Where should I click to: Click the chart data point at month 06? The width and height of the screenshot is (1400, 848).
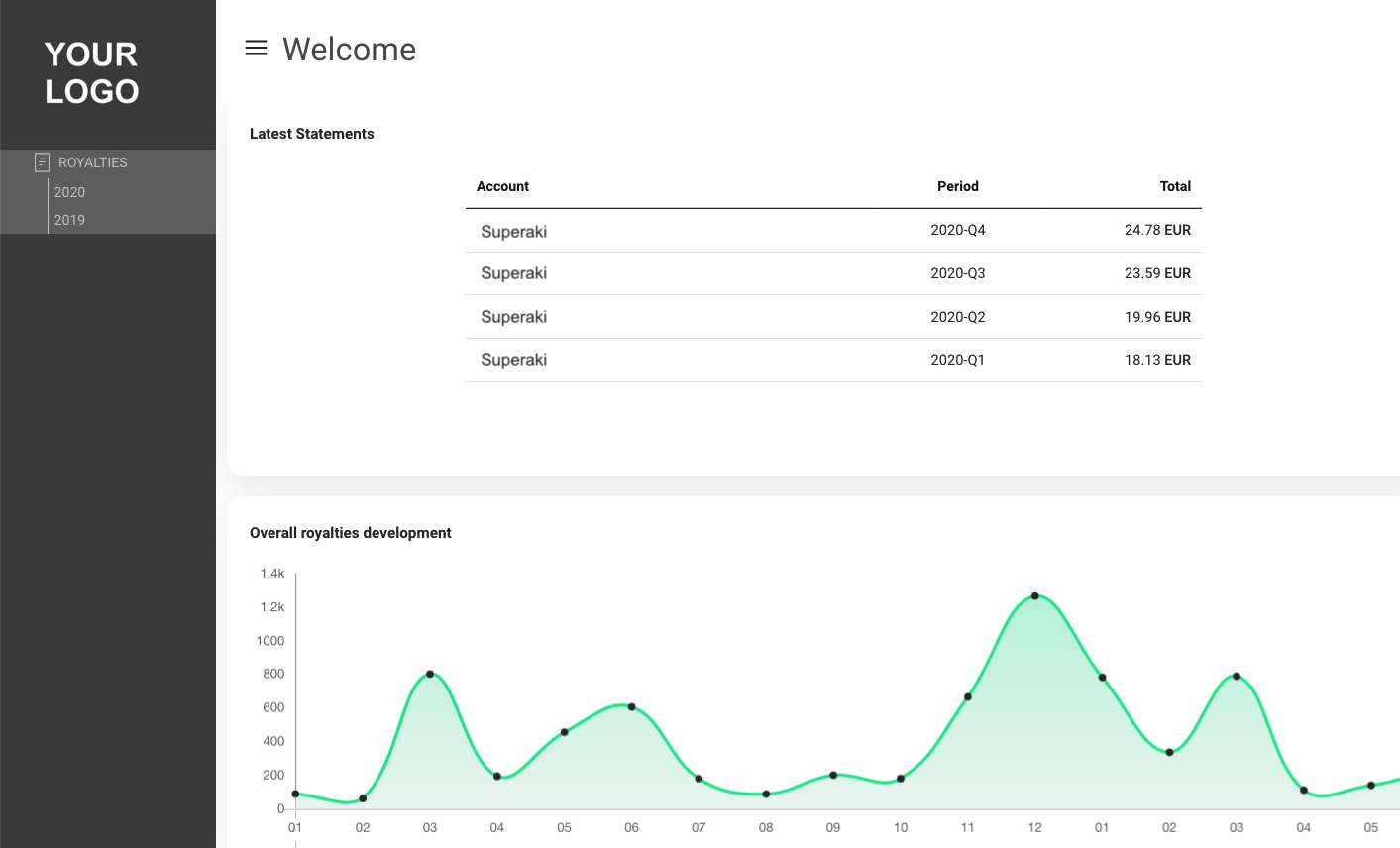(x=631, y=707)
